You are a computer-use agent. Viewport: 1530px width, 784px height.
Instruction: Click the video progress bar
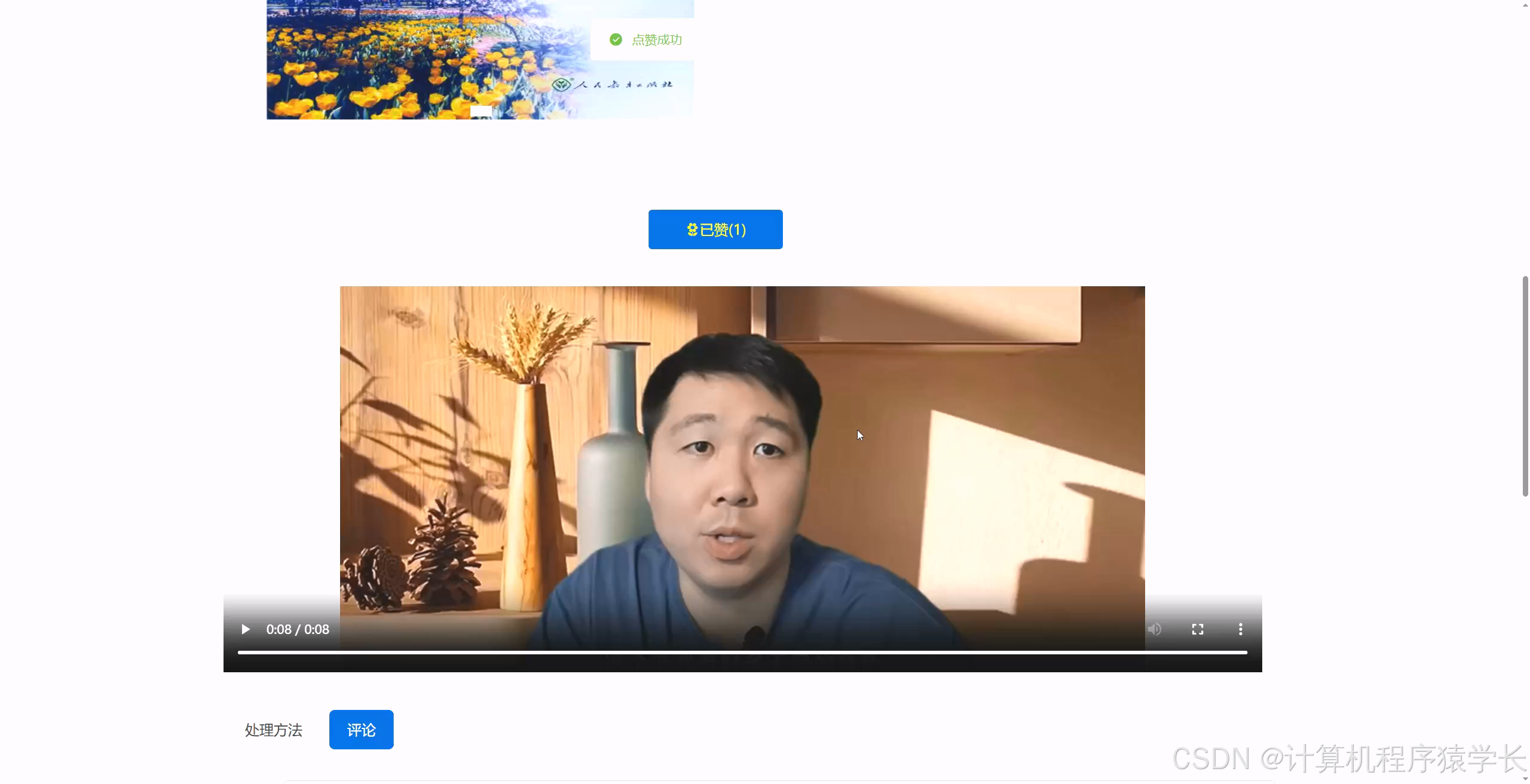click(742, 652)
